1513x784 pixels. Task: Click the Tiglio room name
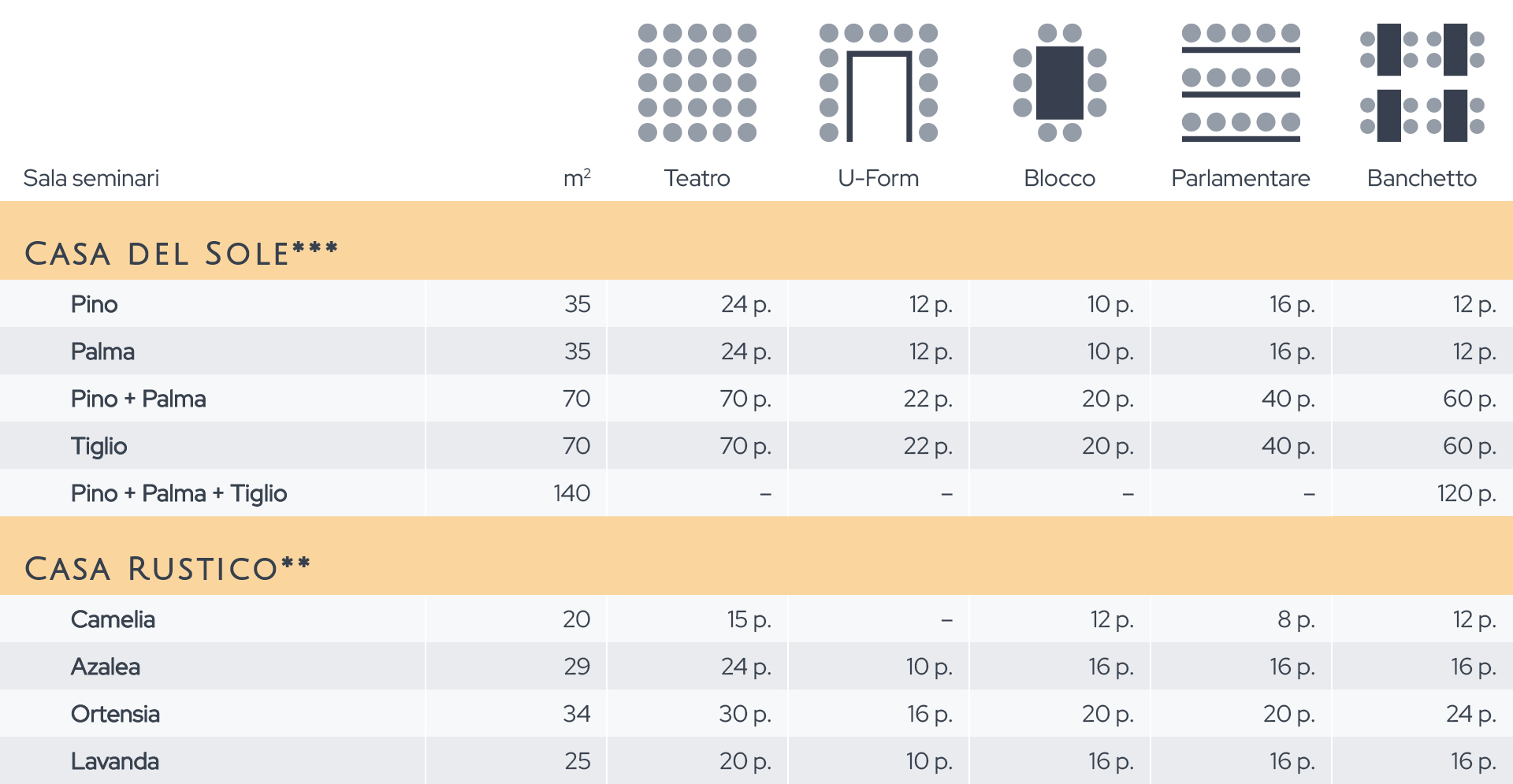point(99,446)
